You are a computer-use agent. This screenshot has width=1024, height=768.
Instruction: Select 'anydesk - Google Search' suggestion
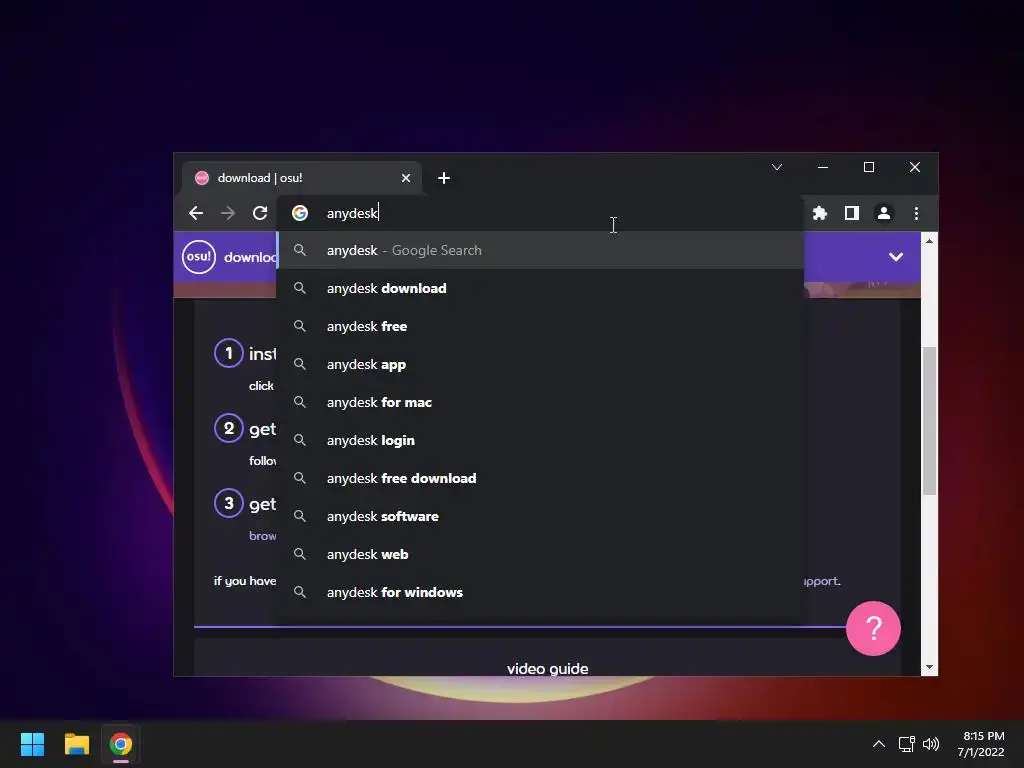[x=540, y=250]
